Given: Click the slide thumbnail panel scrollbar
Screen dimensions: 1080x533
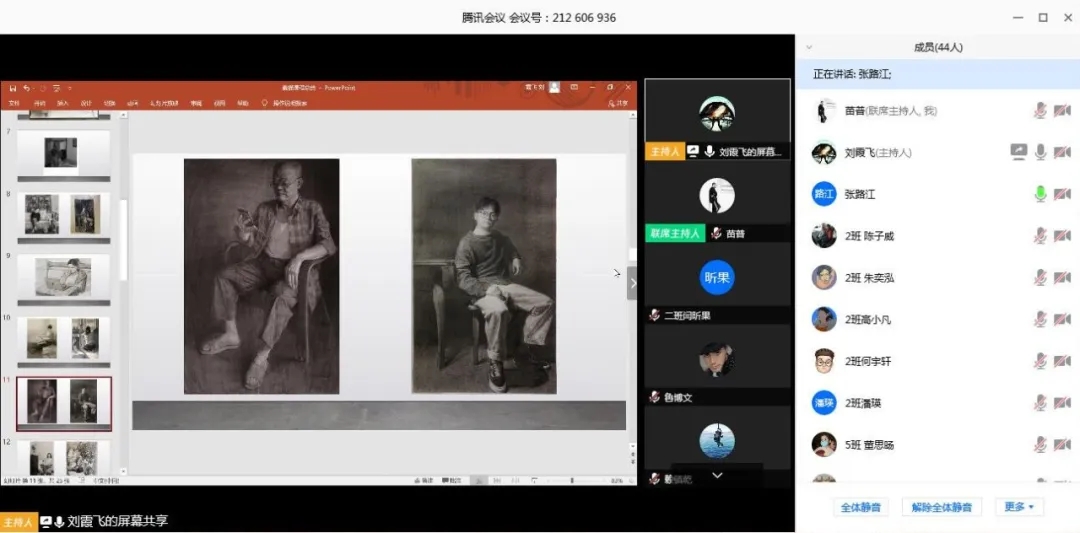Looking at the screenshot, I should point(123,241).
